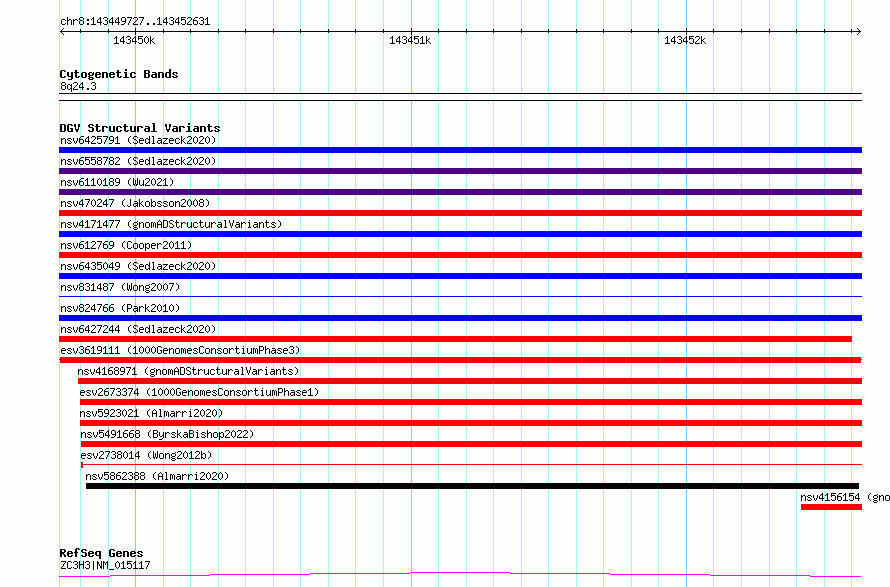Open nsv612769 (Cooper2011) variant label
The image size is (890, 587).
(x=126, y=245)
